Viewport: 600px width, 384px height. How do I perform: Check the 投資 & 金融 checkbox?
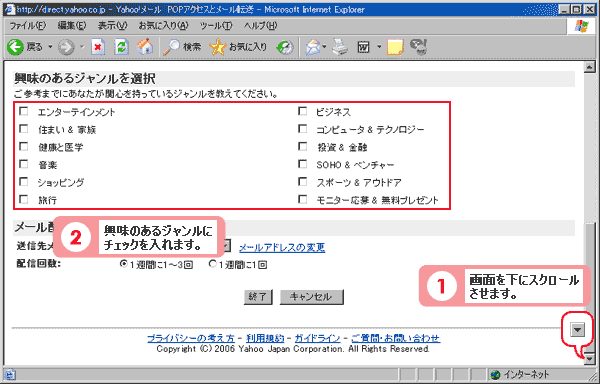click(303, 146)
